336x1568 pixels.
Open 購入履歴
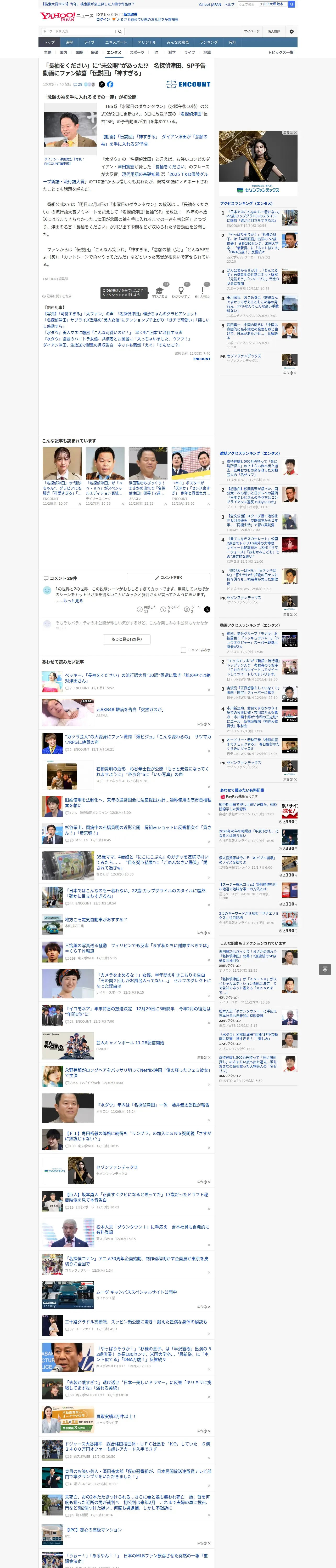point(274,32)
